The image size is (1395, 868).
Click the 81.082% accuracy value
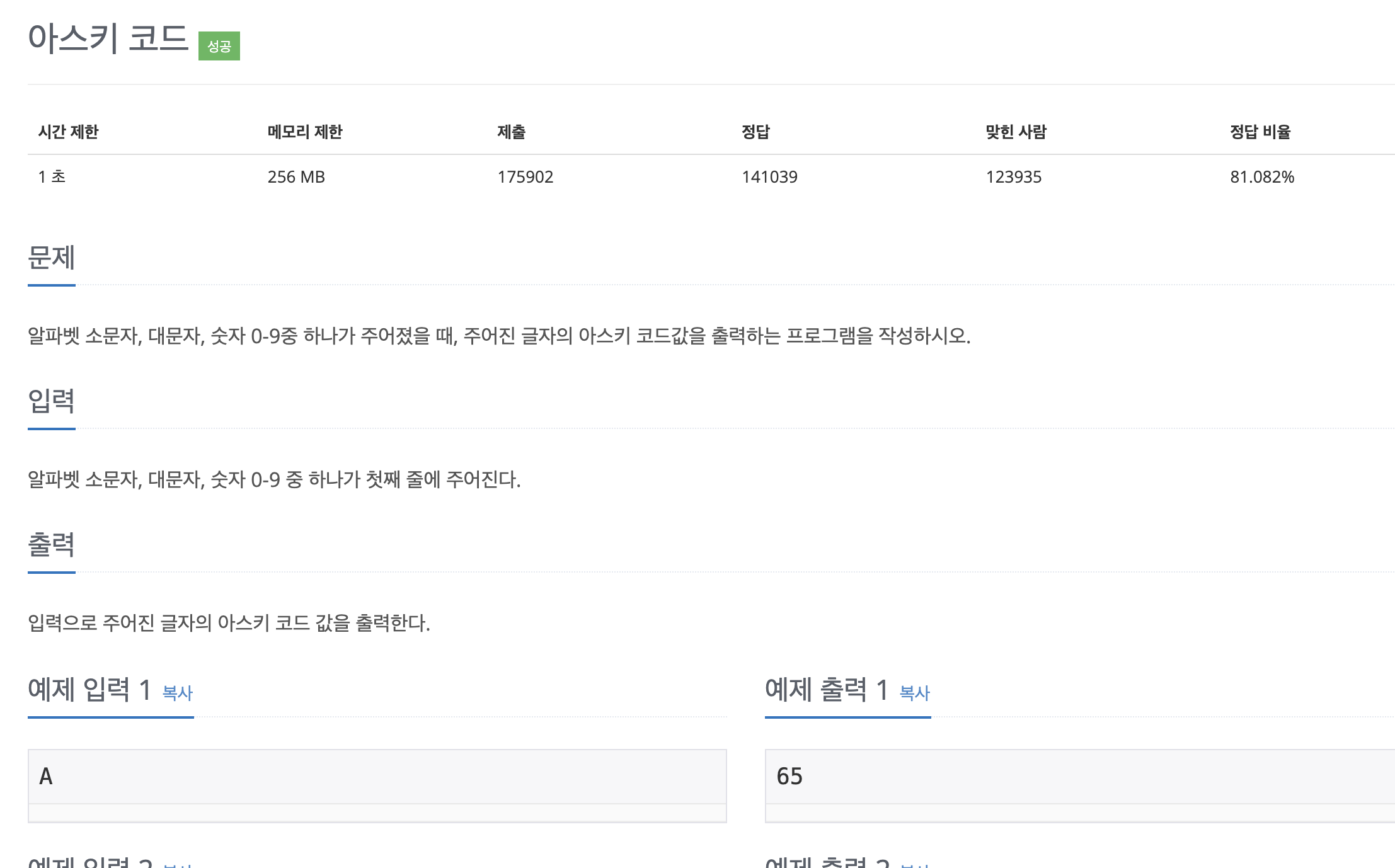pos(1262,177)
